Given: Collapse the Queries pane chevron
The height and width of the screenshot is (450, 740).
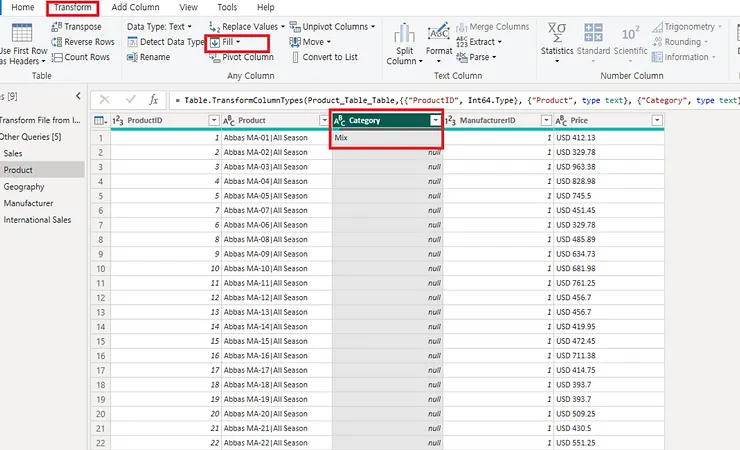Looking at the screenshot, I should pyautogui.click(x=79, y=96).
